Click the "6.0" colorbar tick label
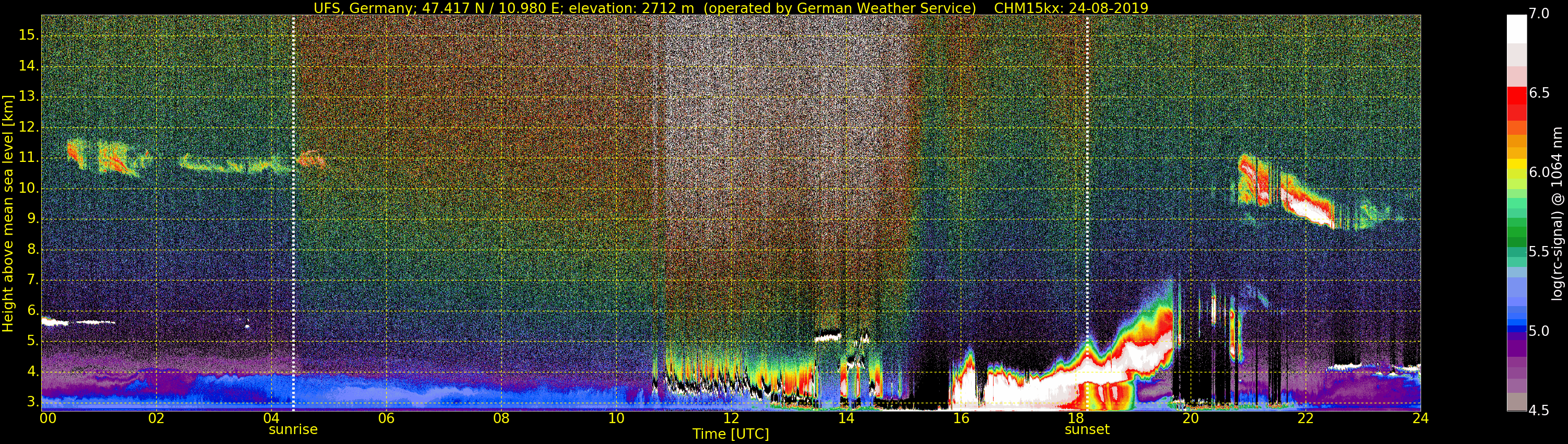 (1539, 173)
